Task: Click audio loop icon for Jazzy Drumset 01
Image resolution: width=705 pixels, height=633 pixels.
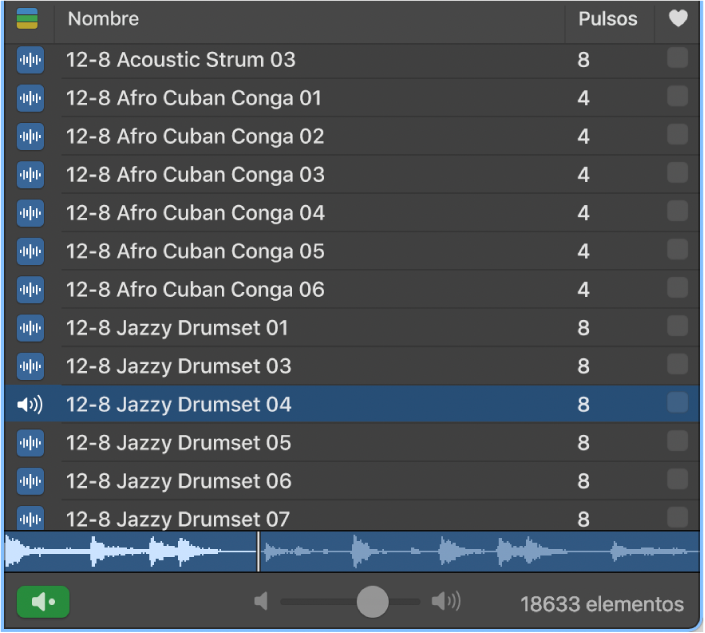Action: click(x=31, y=328)
